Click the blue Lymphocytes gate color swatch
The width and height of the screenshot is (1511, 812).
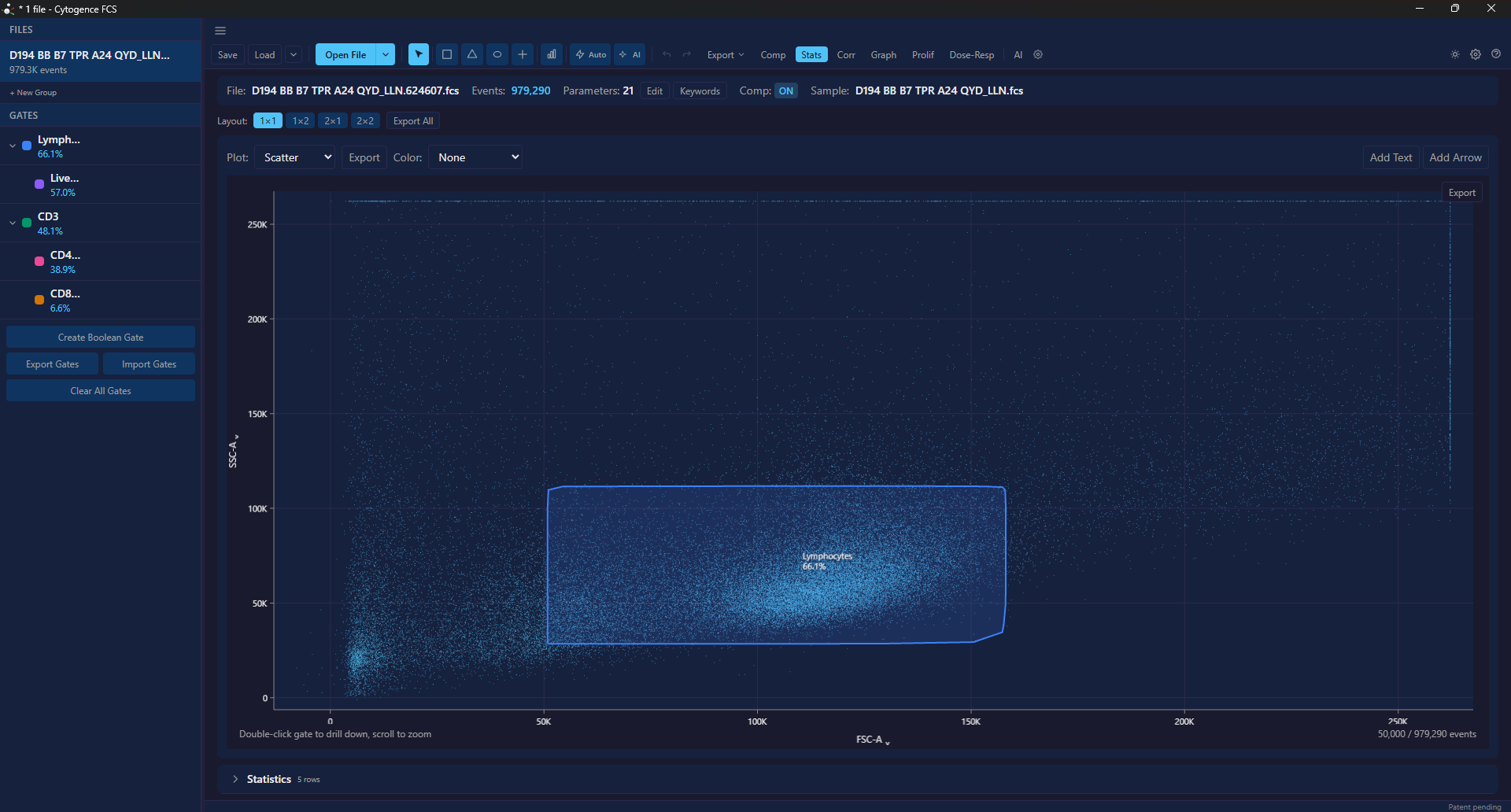pos(27,146)
